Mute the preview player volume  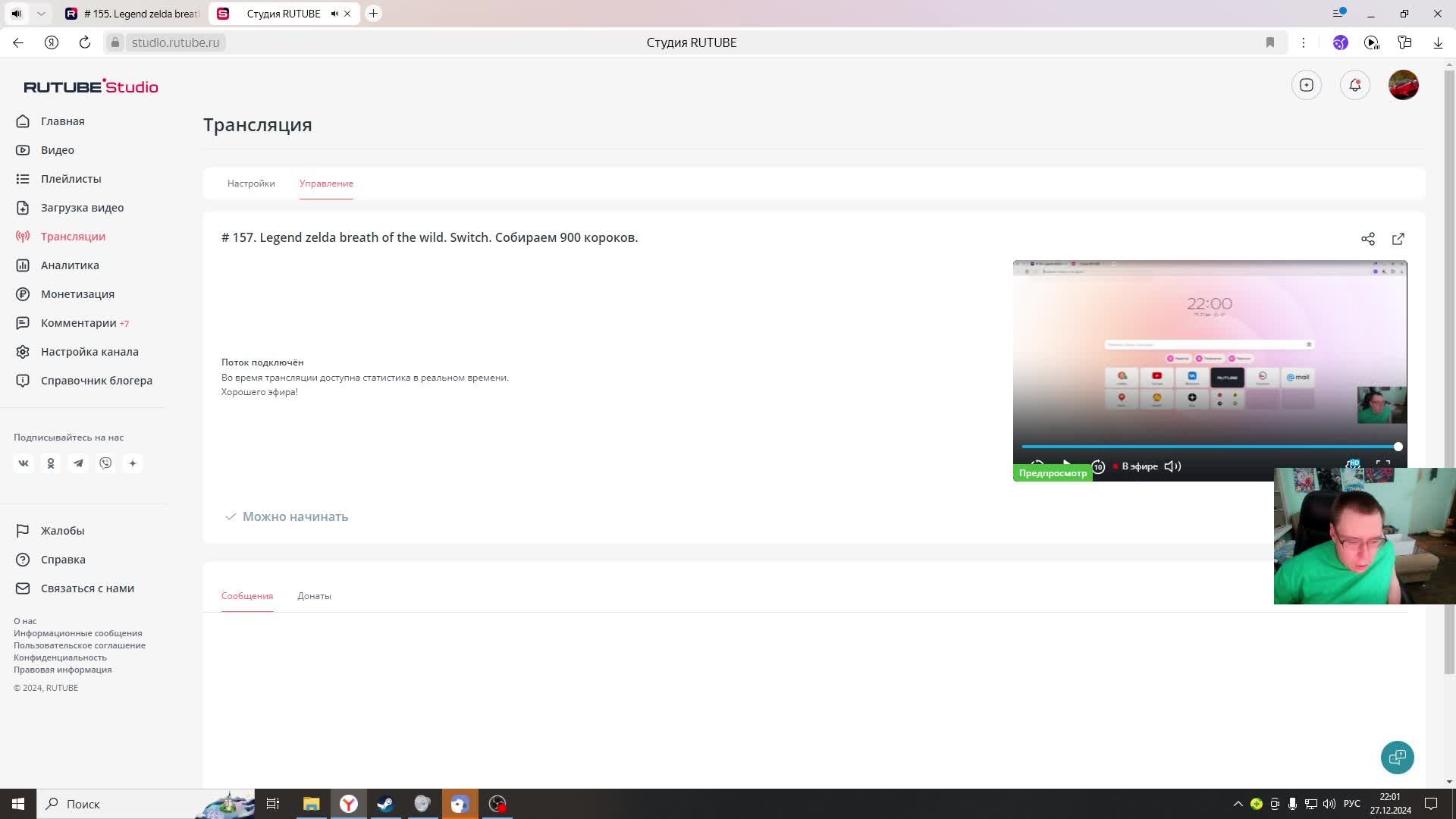tap(1172, 466)
